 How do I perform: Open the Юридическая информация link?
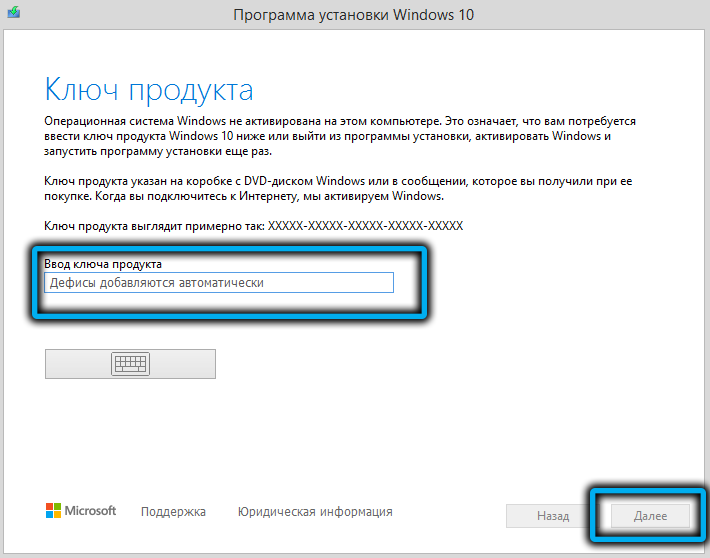[315, 512]
